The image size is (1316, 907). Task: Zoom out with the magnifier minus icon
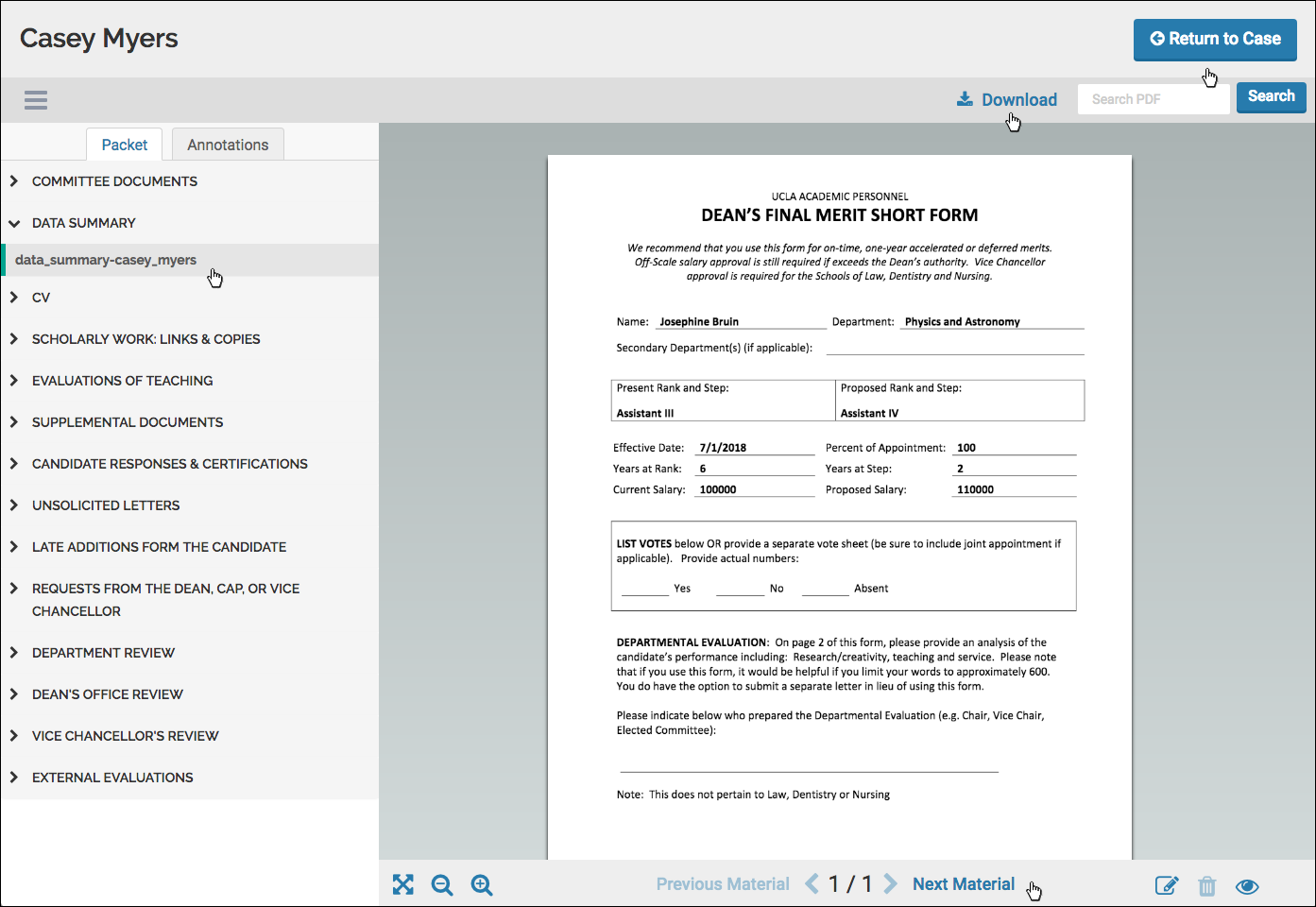pyautogui.click(x=442, y=885)
